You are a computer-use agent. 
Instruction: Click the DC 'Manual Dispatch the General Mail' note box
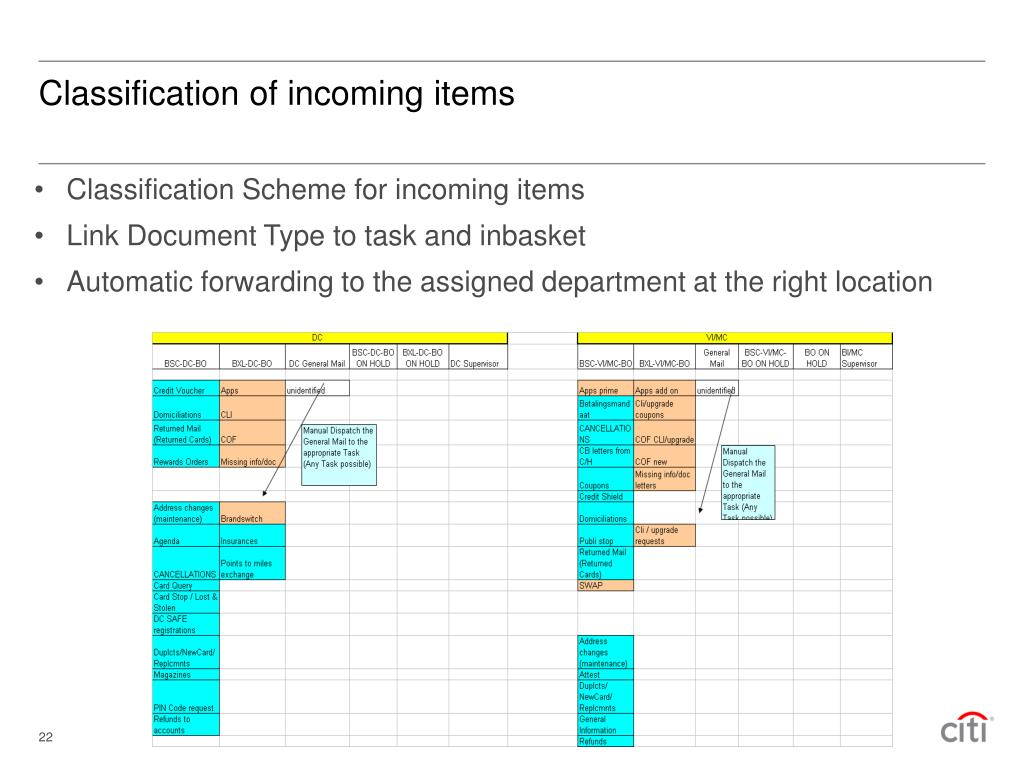click(x=339, y=455)
